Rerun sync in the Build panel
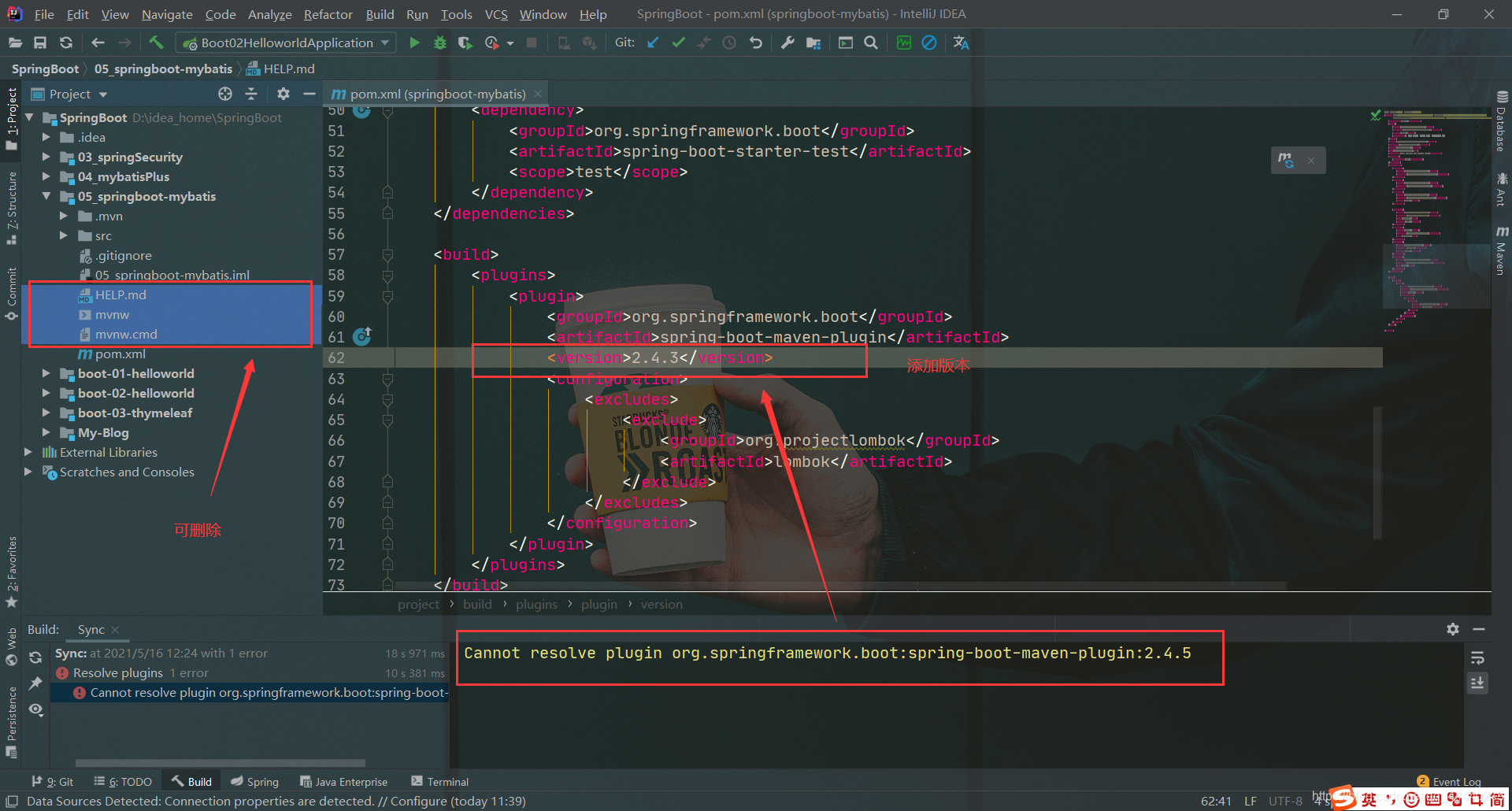Image resolution: width=1512 pixels, height=811 pixels. tap(35, 657)
